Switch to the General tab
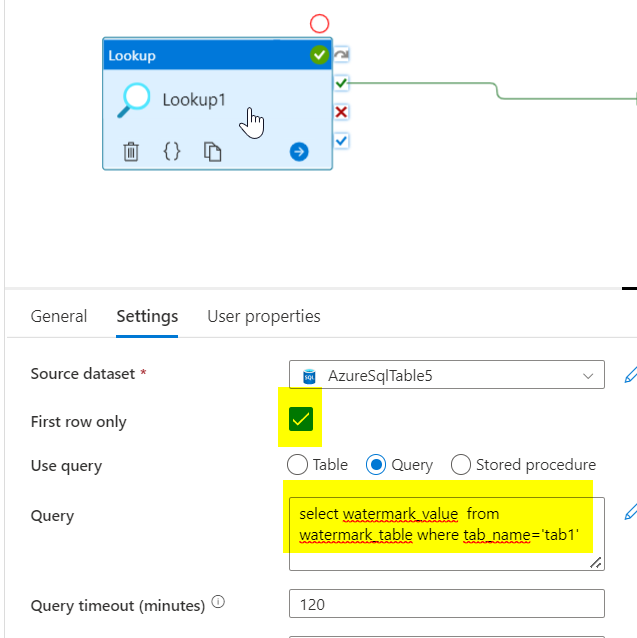 (59, 316)
